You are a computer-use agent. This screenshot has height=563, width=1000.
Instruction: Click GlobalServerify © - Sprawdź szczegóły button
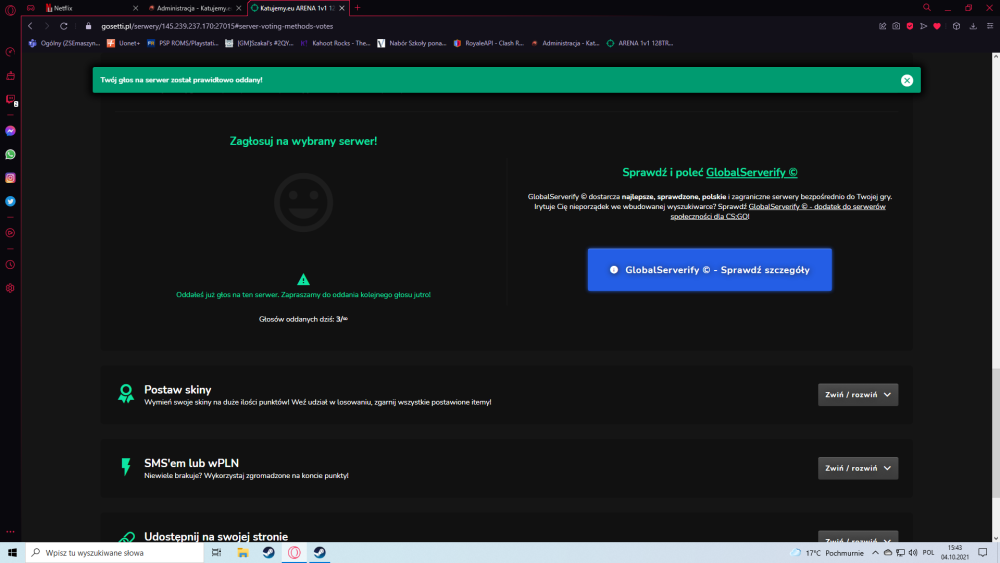coord(709,270)
